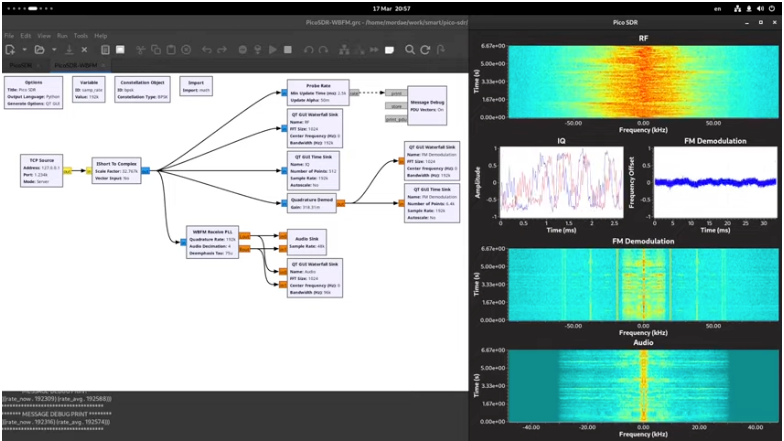Delete selected block with circled X icon
Screen dimensions: 784x441
pyautogui.click(x=186, y=50)
